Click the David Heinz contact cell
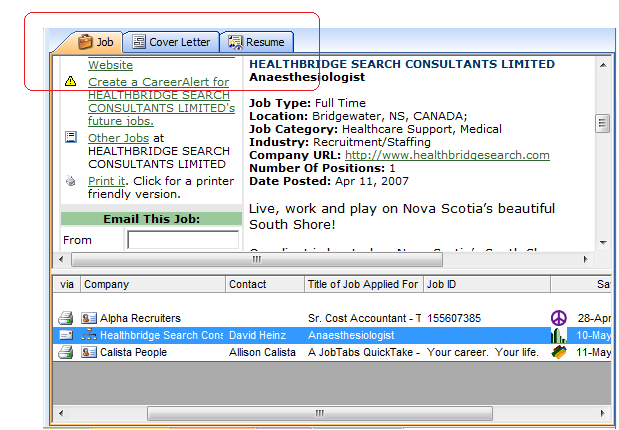 (x=257, y=335)
